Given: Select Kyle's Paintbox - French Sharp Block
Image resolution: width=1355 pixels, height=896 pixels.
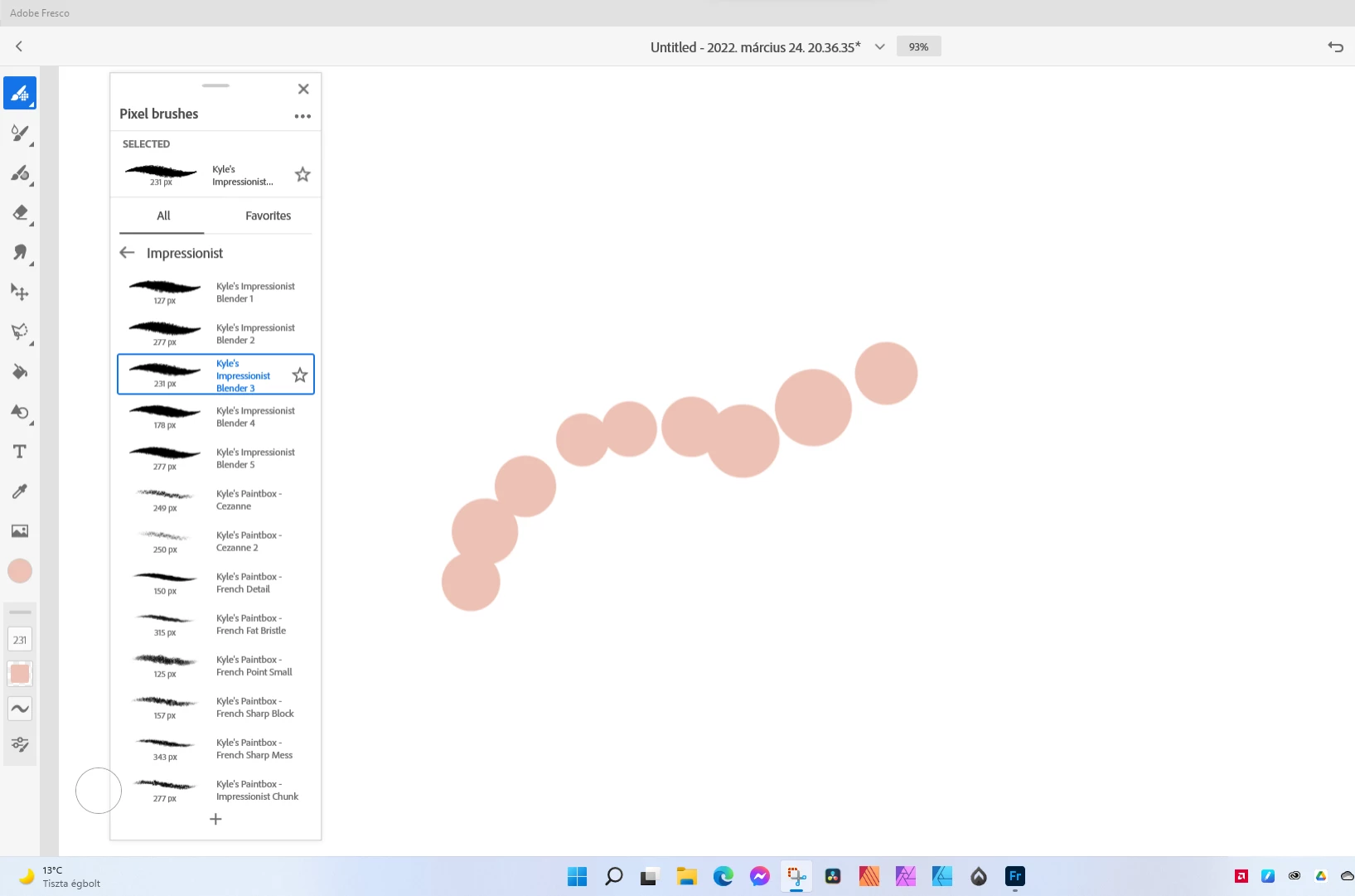Looking at the screenshot, I should pyautogui.click(x=215, y=706).
